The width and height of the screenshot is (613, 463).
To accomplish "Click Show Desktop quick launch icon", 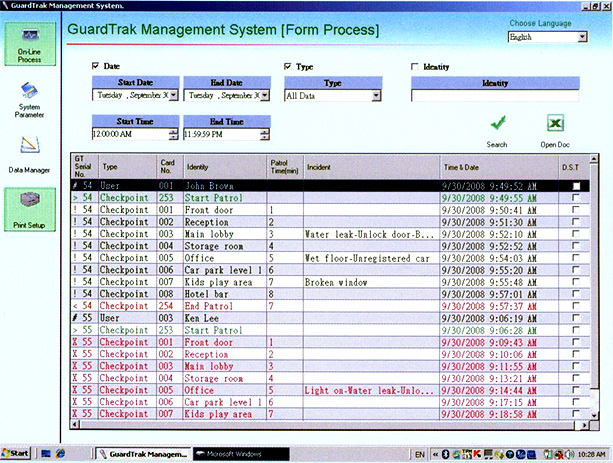I will point(46,454).
